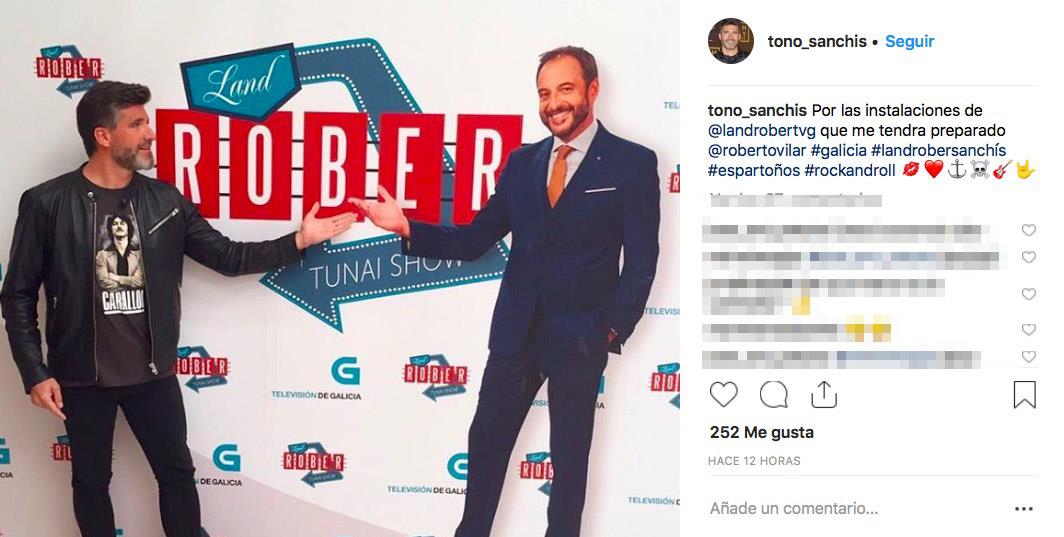Image resolution: width=1064 pixels, height=537 pixels.
Task: Like the second comment's small heart
Action: [1029, 257]
